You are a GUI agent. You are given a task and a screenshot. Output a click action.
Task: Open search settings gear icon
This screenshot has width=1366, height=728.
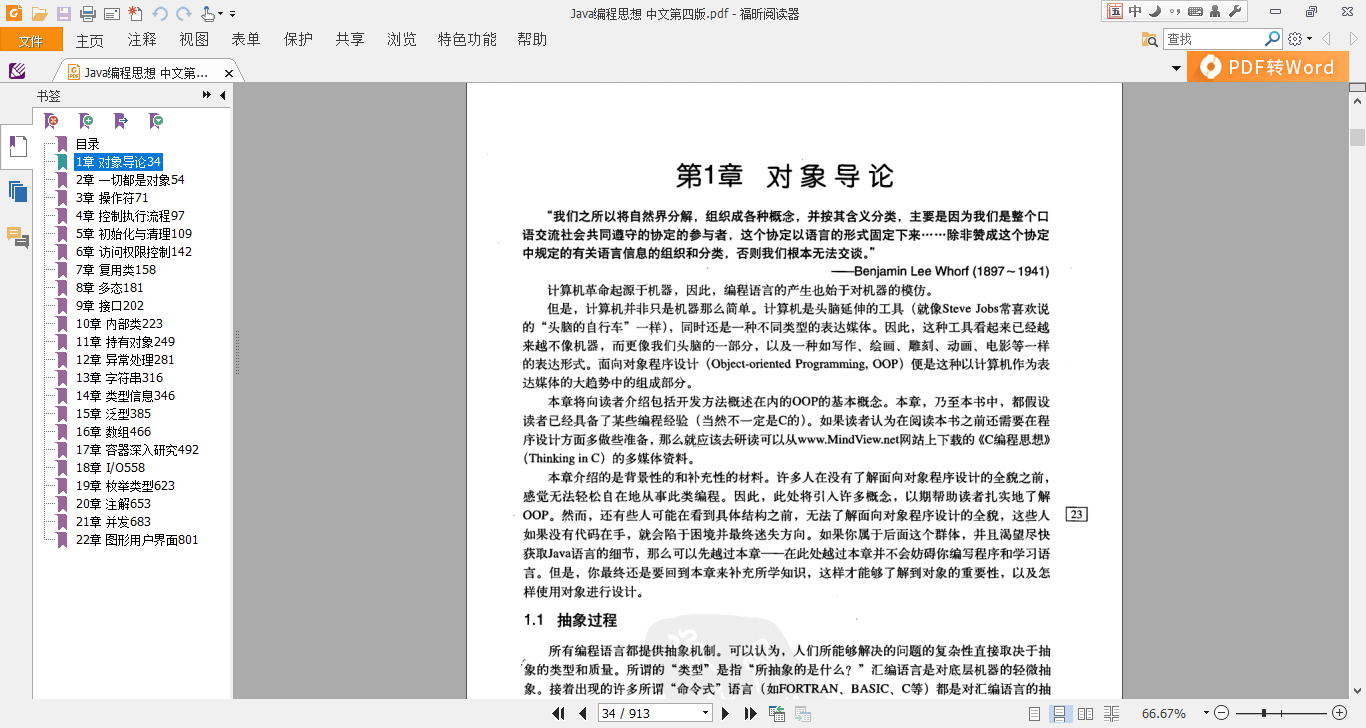point(1296,39)
